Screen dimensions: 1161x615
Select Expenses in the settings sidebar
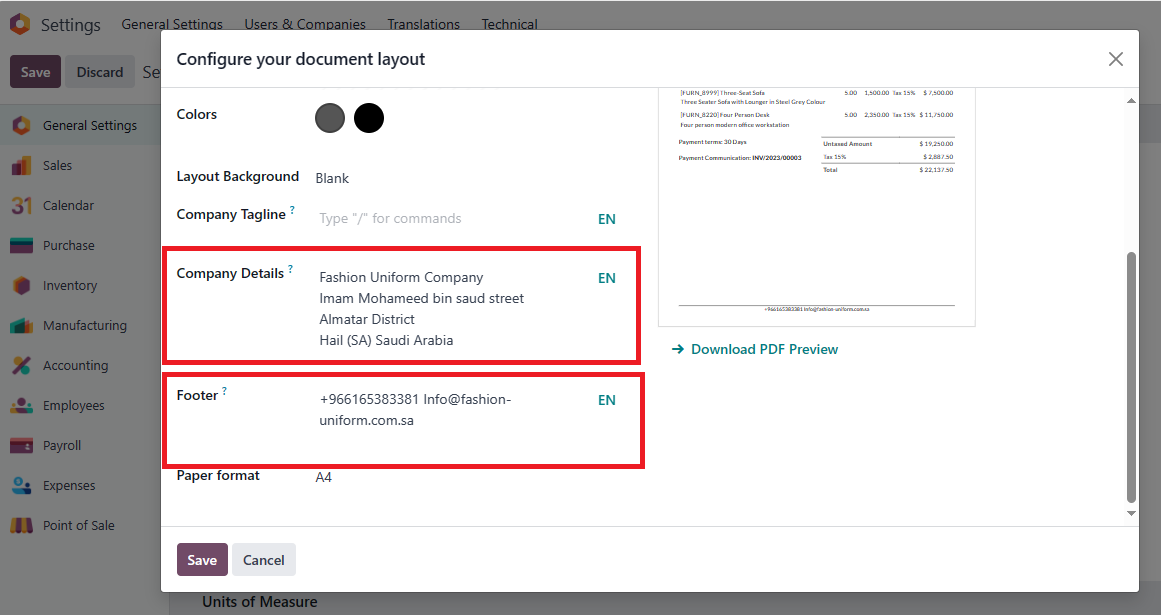tap(69, 485)
